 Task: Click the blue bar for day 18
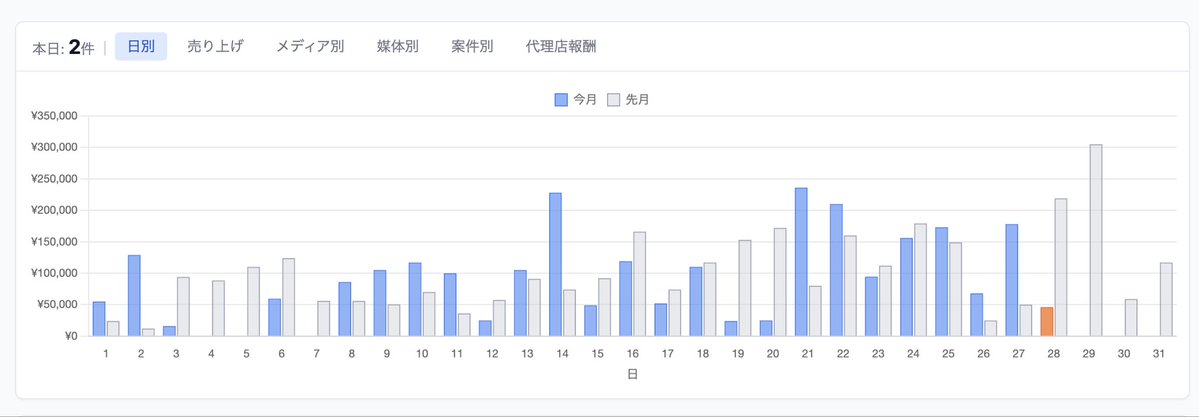696,301
